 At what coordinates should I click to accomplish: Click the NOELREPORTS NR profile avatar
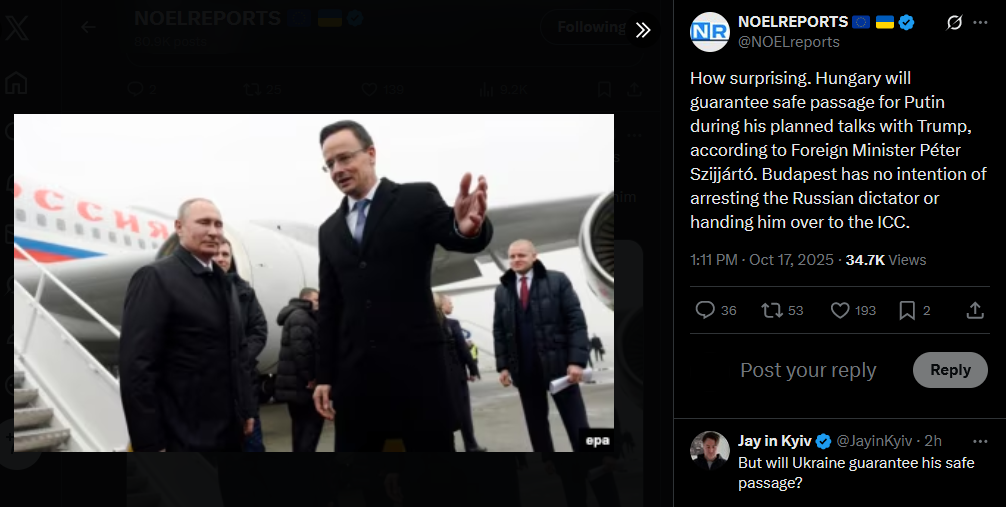pos(710,31)
